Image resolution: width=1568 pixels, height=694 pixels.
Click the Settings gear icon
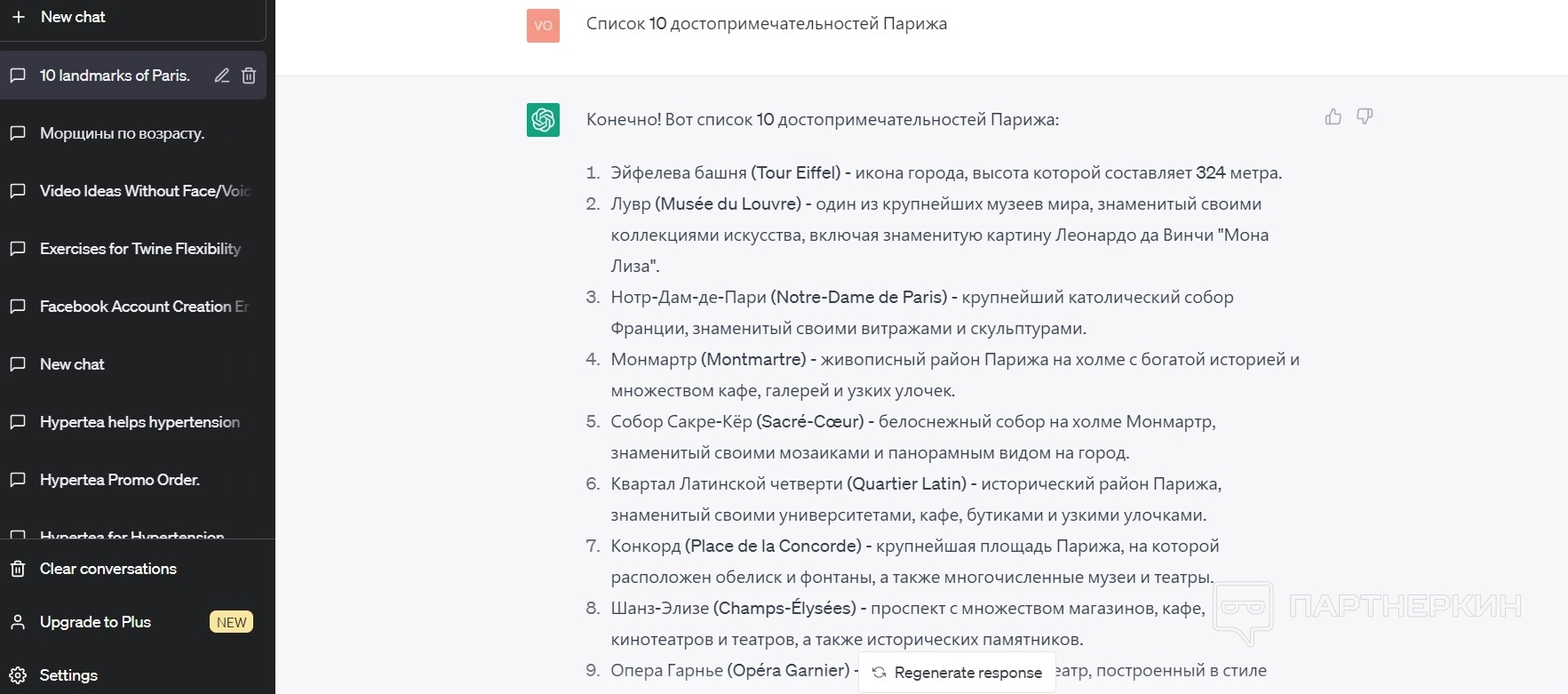(18, 675)
